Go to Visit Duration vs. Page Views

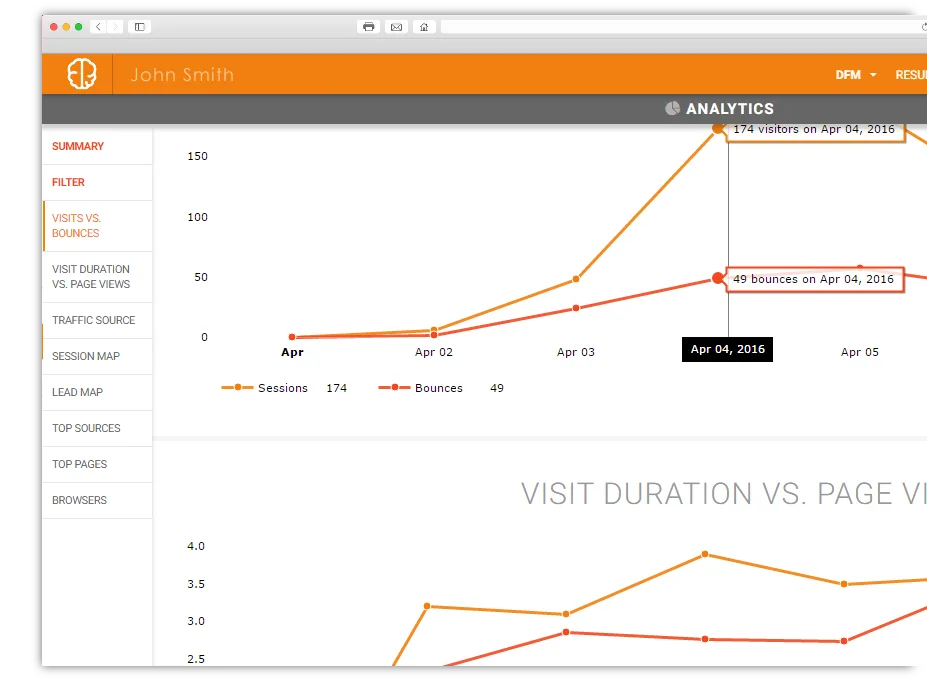click(x=98, y=277)
